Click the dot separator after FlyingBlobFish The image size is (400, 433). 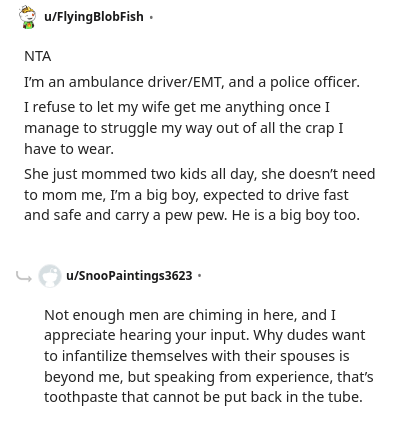[x=151, y=17]
